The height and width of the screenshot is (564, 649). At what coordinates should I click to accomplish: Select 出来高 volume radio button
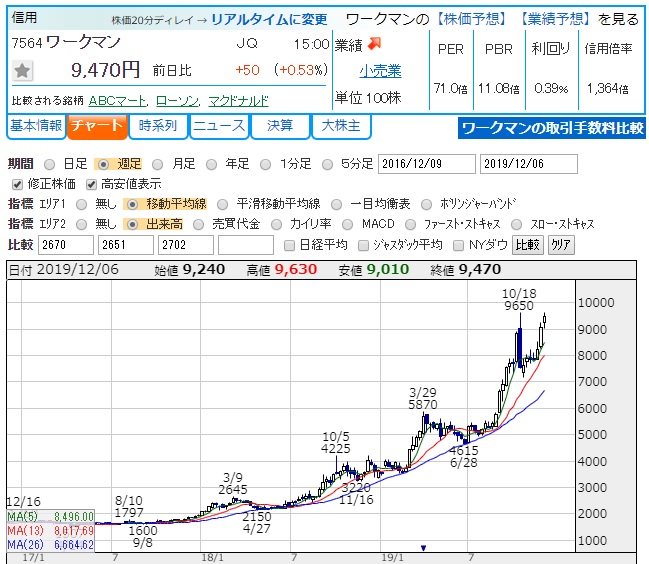132,224
